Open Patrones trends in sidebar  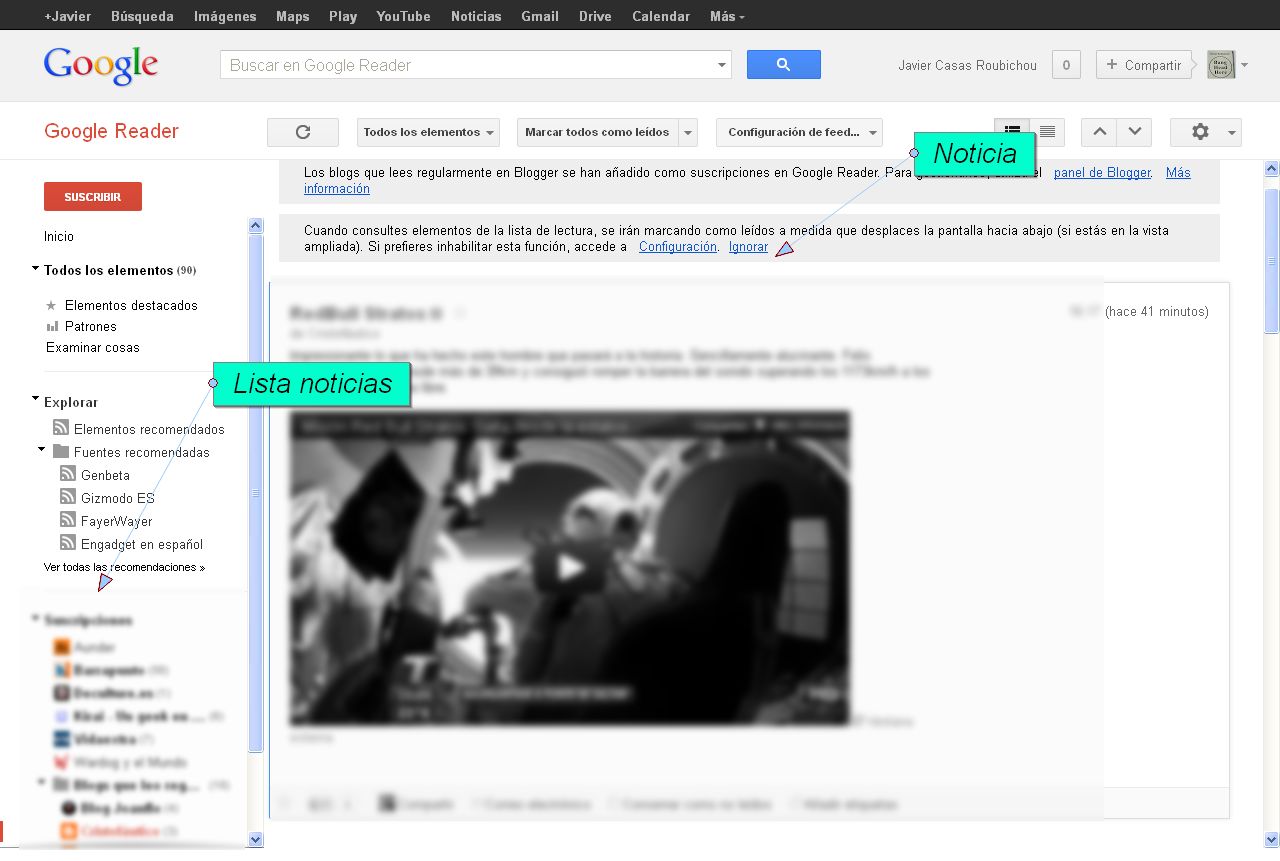(x=90, y=326)
